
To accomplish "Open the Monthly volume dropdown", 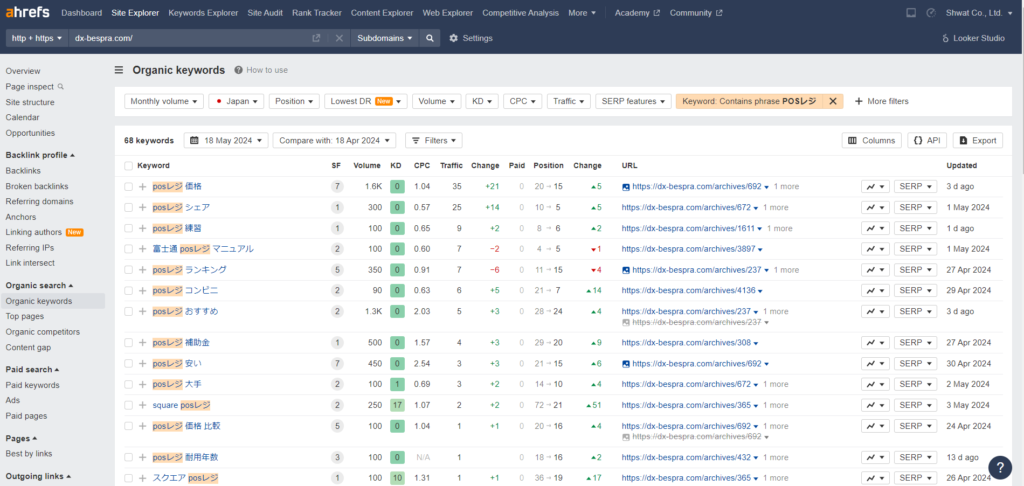I will click(164, 101).
